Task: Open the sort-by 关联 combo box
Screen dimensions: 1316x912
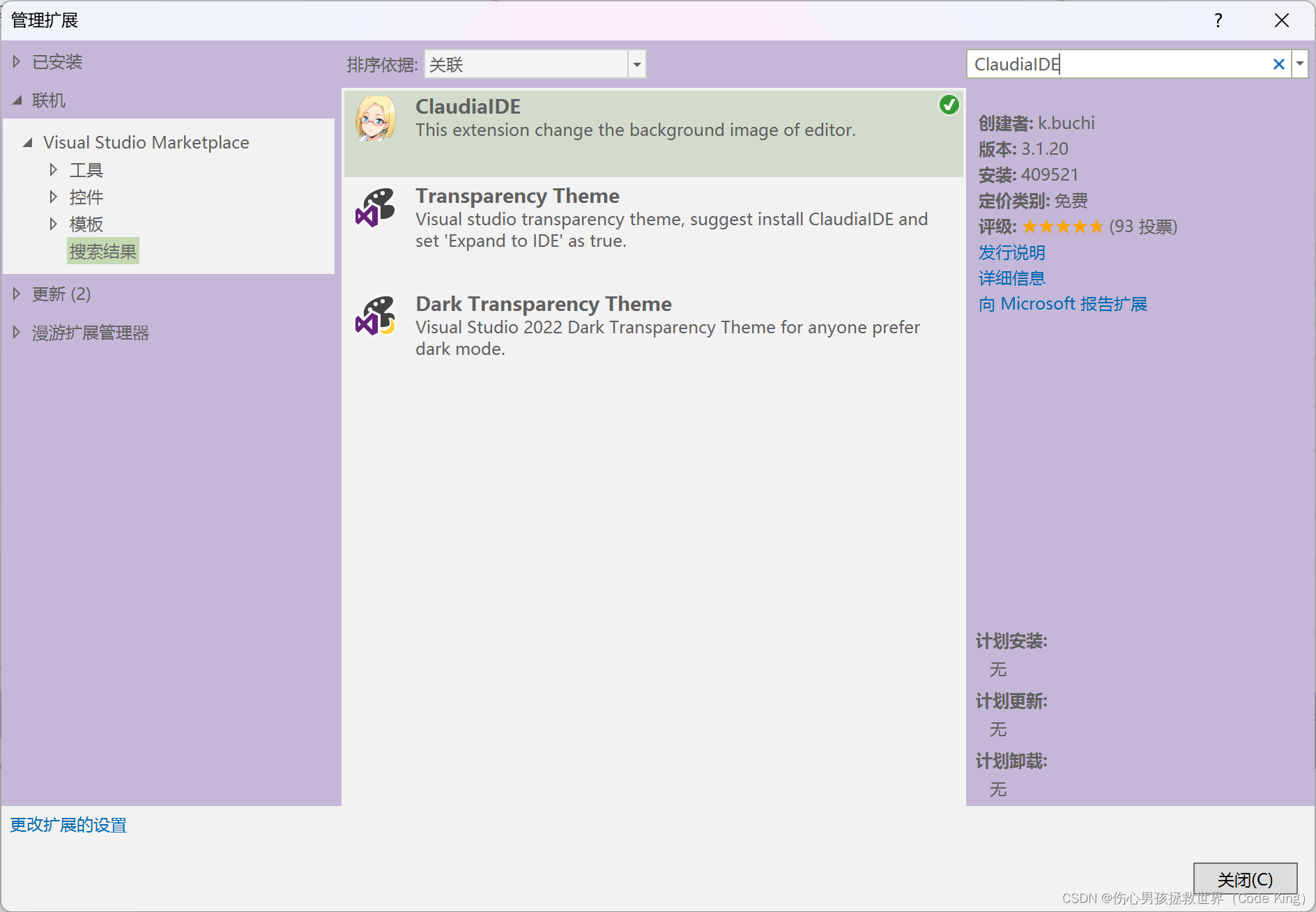Action: (535, 64)
